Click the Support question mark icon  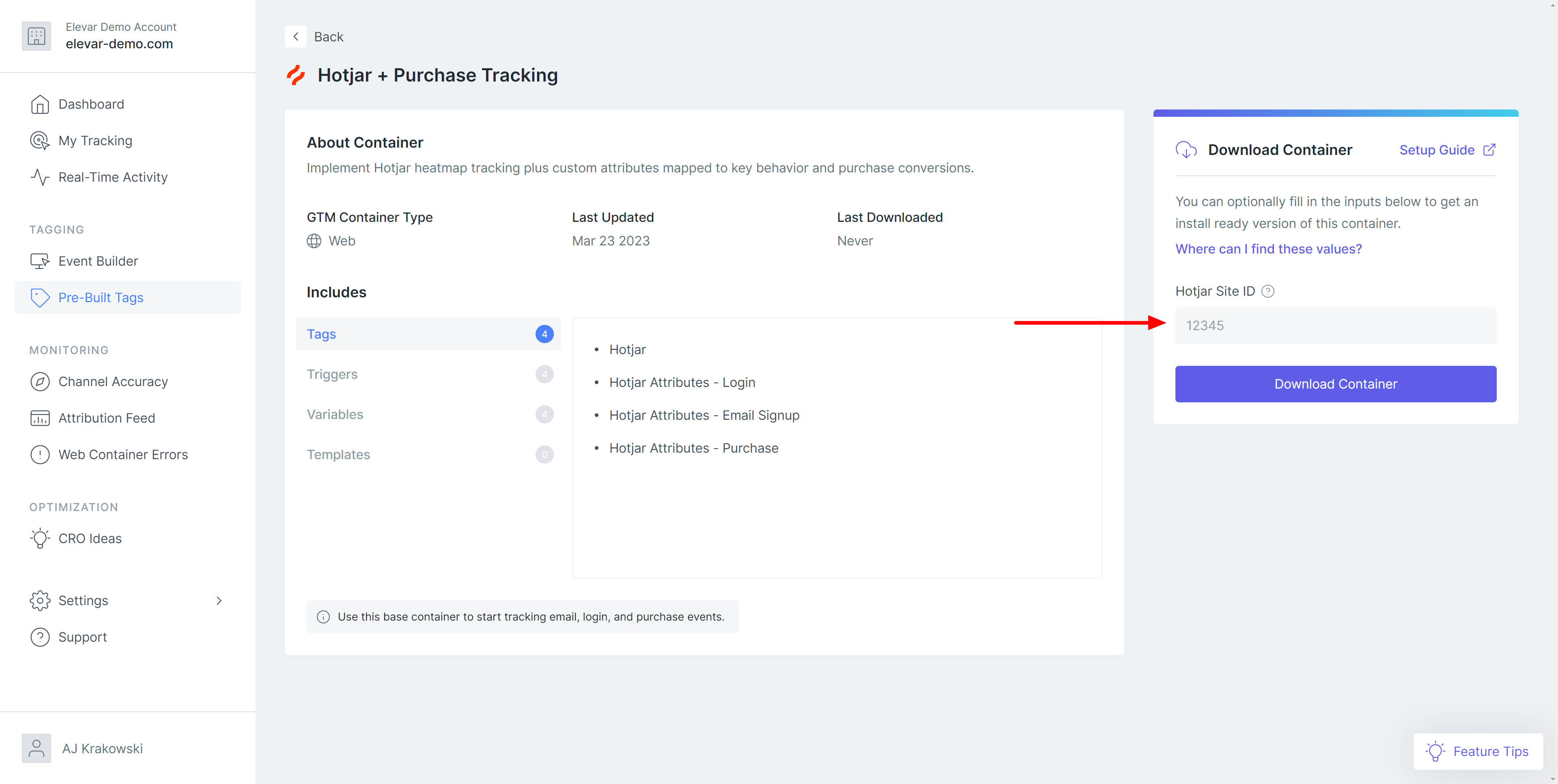(39, 637)
